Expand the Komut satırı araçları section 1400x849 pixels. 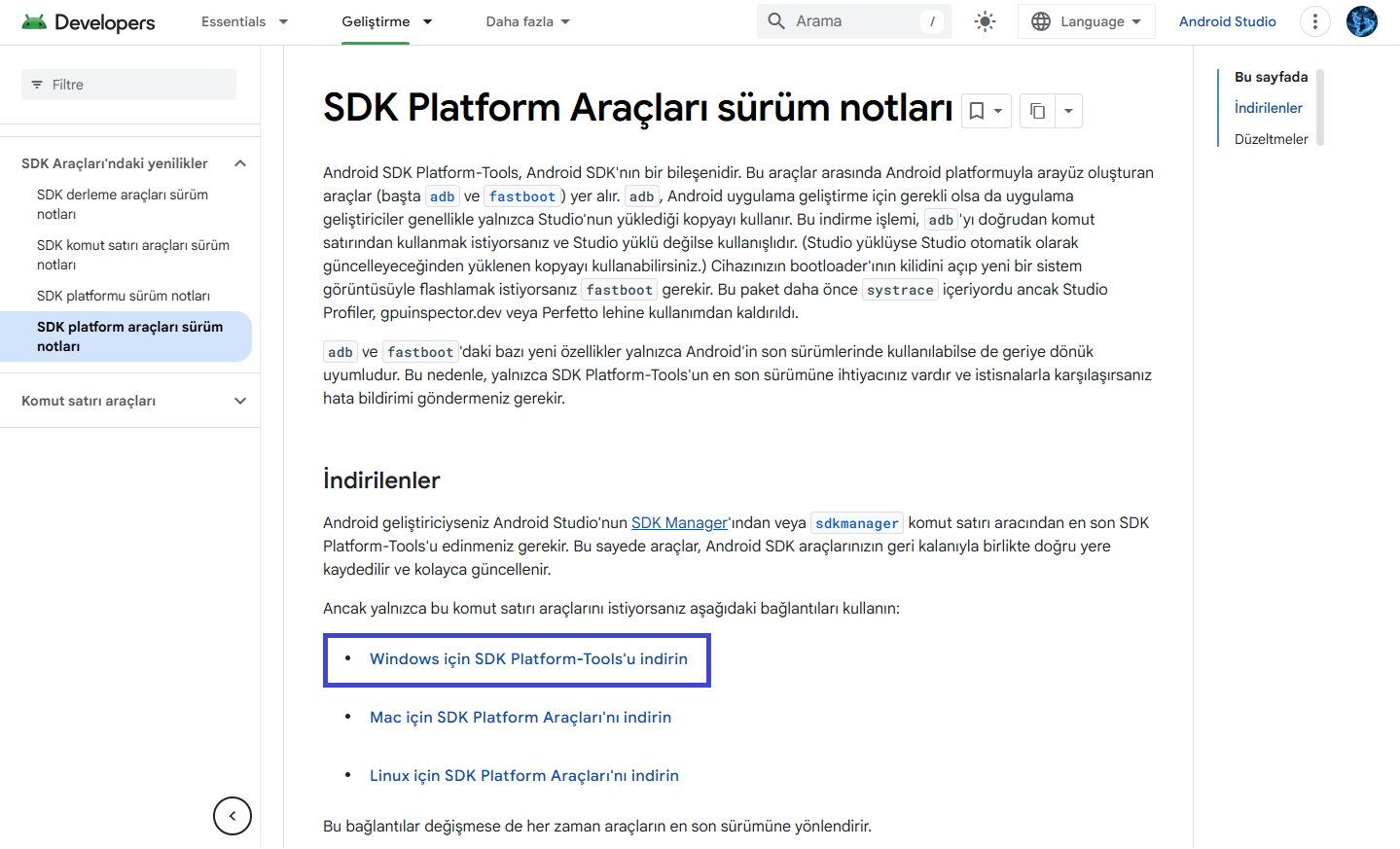(240, 401)
